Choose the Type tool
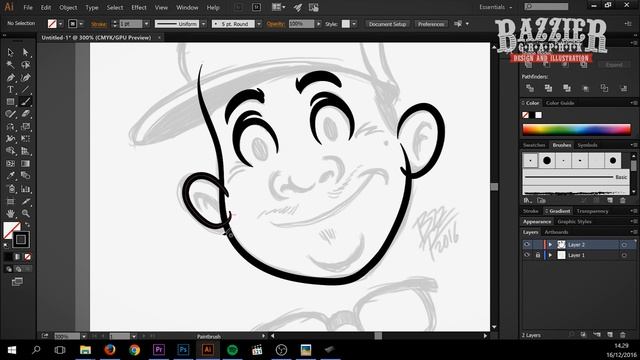Viewport: 640px width, 360px height. [11, 90]
